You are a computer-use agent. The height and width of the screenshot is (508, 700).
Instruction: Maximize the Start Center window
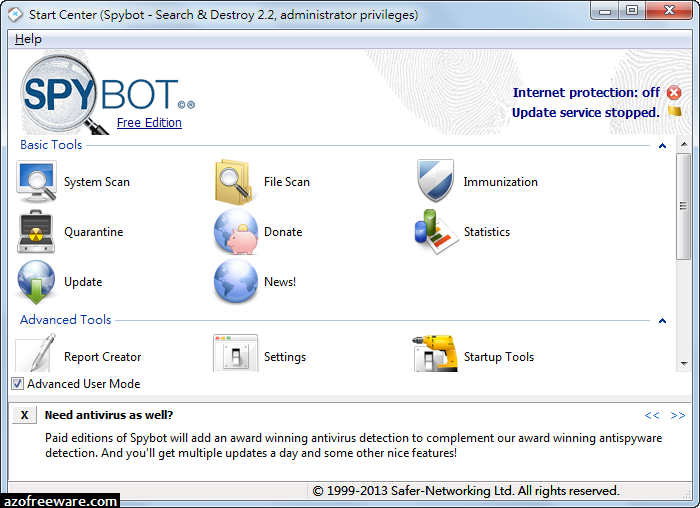[x=632, y=11]
